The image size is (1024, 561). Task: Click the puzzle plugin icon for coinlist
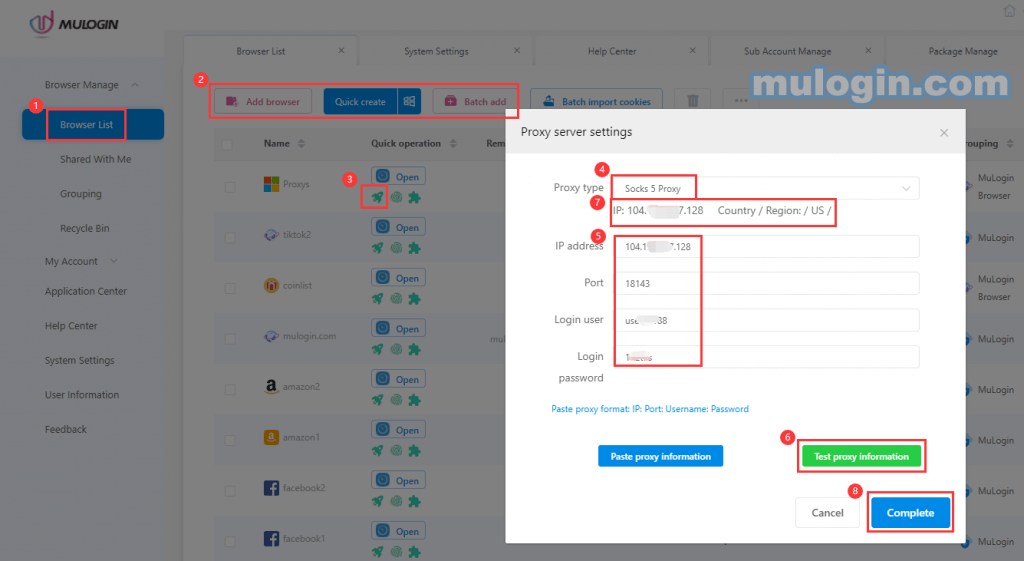pos(414,298)
